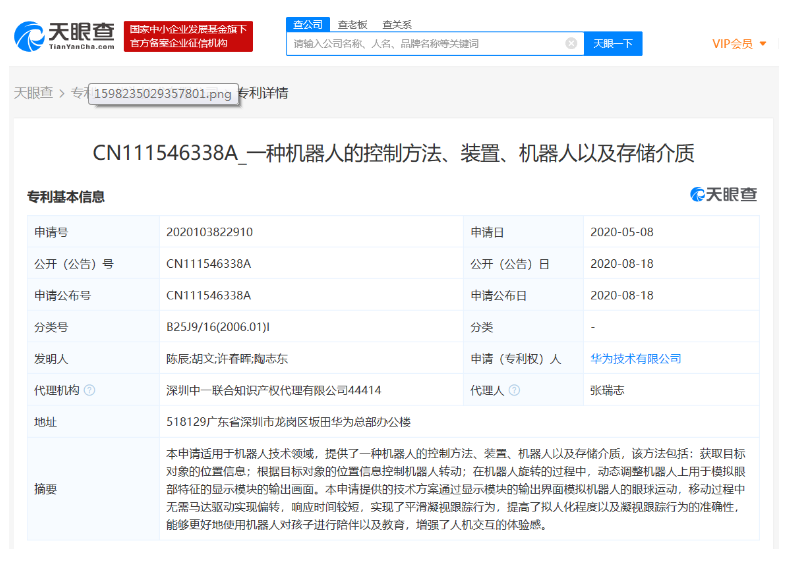Select 申请公布号 value CN111546338A
791x569 pixels.
click(208, 296)
